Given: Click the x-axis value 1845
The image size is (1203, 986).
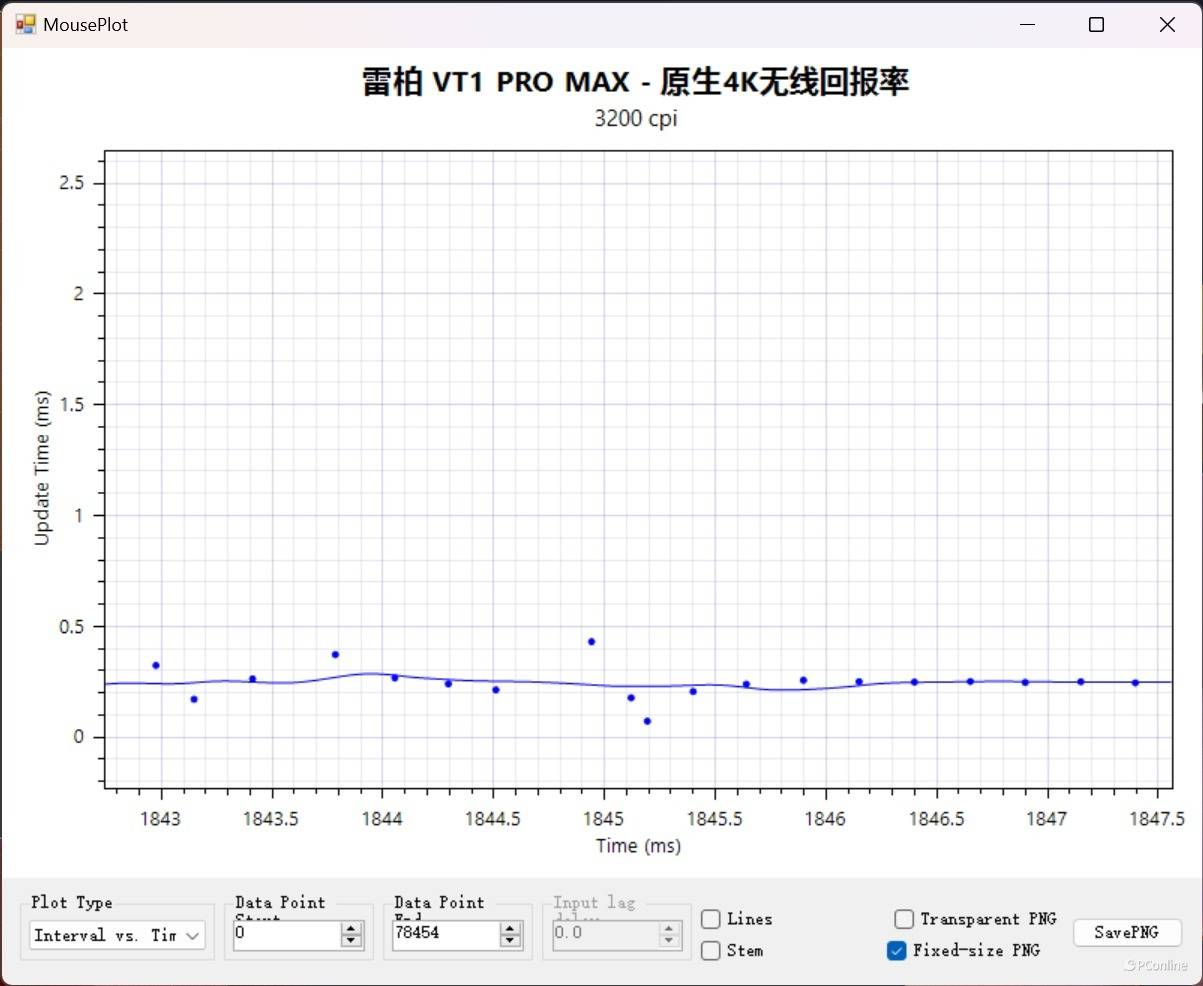Looking at the screenshot, I should point(604,818).
